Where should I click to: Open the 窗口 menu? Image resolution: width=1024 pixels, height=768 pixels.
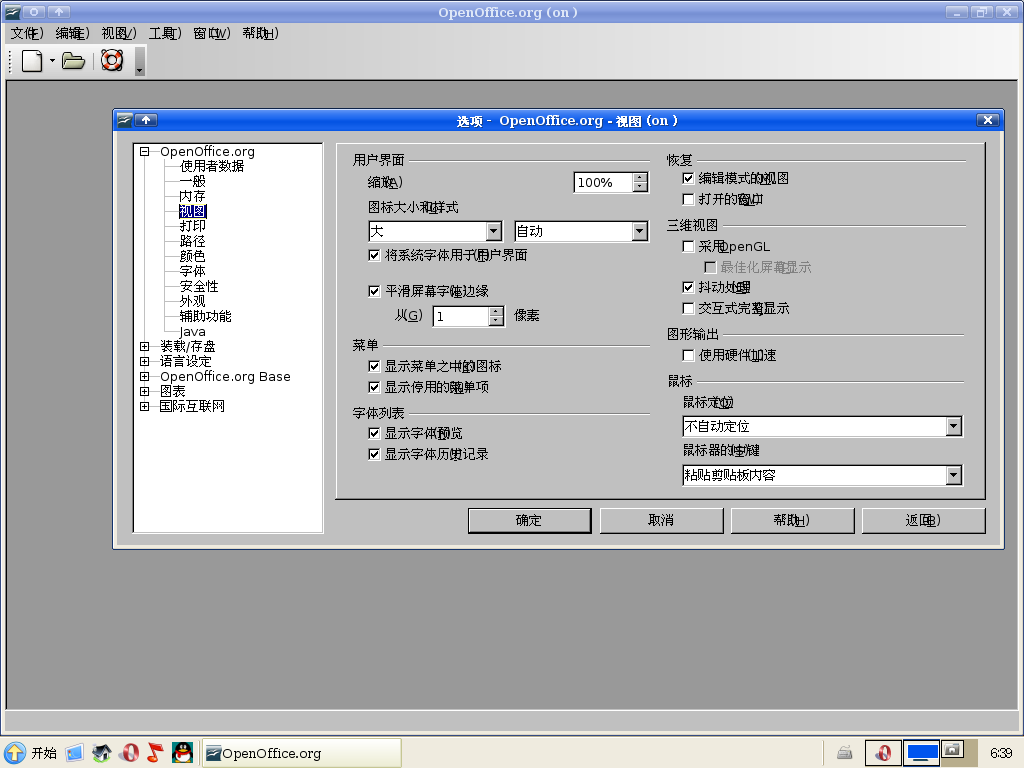(212, 33)
